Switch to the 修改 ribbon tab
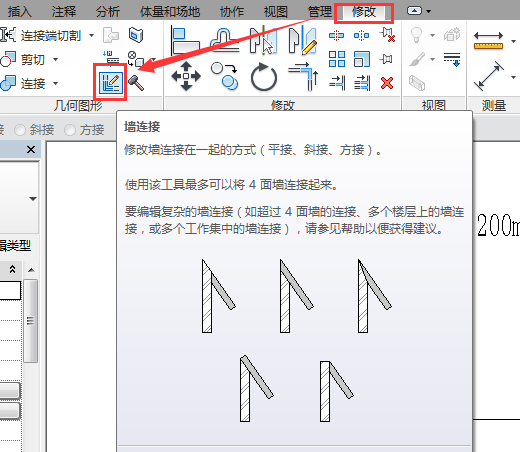Image resolution: width=520 pixels, height=452 pixels. pyautogui.click(x=364, y=12)
